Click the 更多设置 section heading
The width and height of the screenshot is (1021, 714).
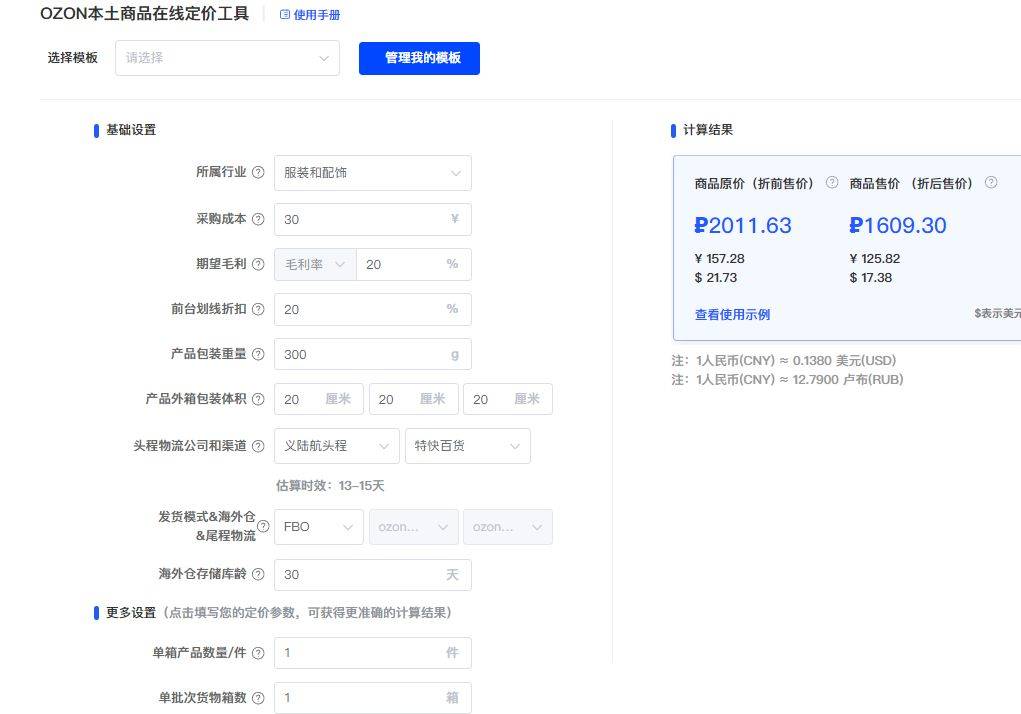tap(131, 612)
